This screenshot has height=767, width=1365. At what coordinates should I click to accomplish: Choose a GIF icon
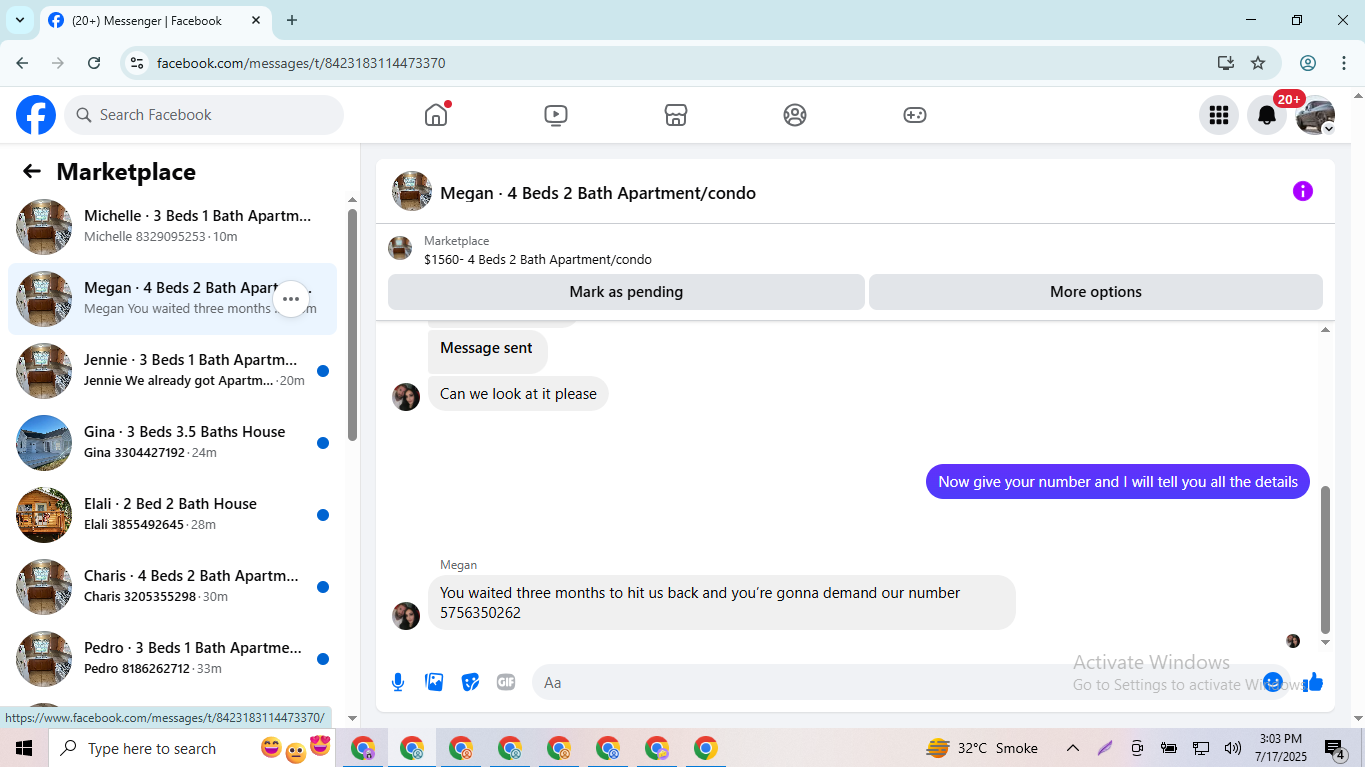[506, 682]
